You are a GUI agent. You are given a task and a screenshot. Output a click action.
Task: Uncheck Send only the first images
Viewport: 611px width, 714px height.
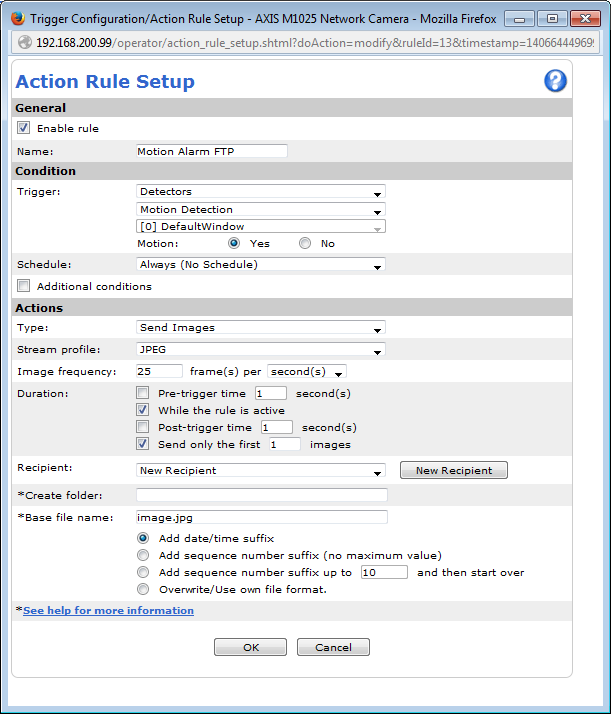point(143,444)
